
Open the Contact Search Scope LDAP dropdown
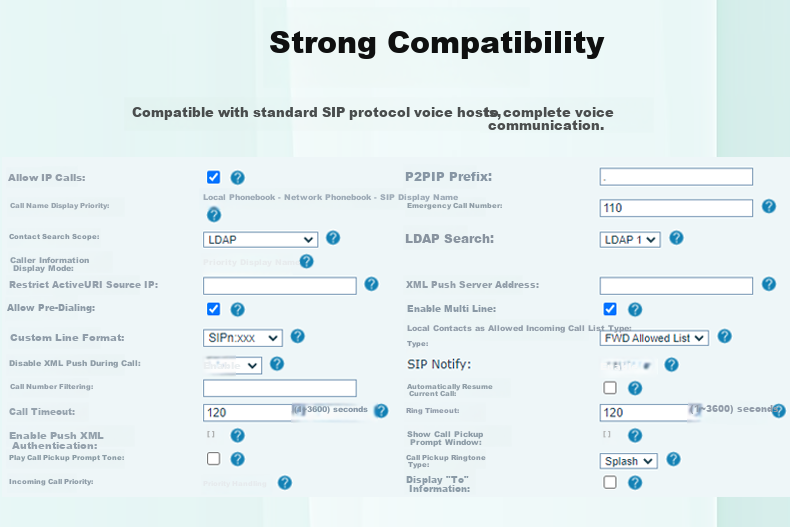coord(260,240)
